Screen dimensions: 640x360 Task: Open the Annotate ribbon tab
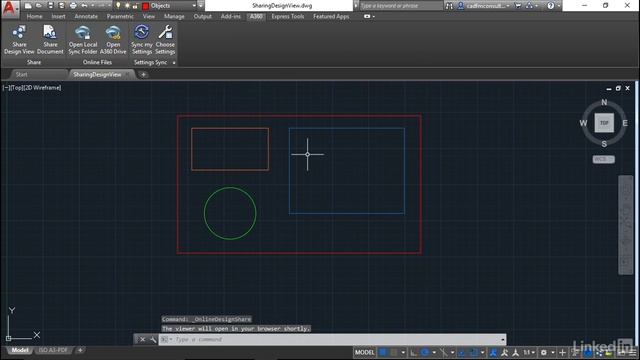tap(86, 17)
